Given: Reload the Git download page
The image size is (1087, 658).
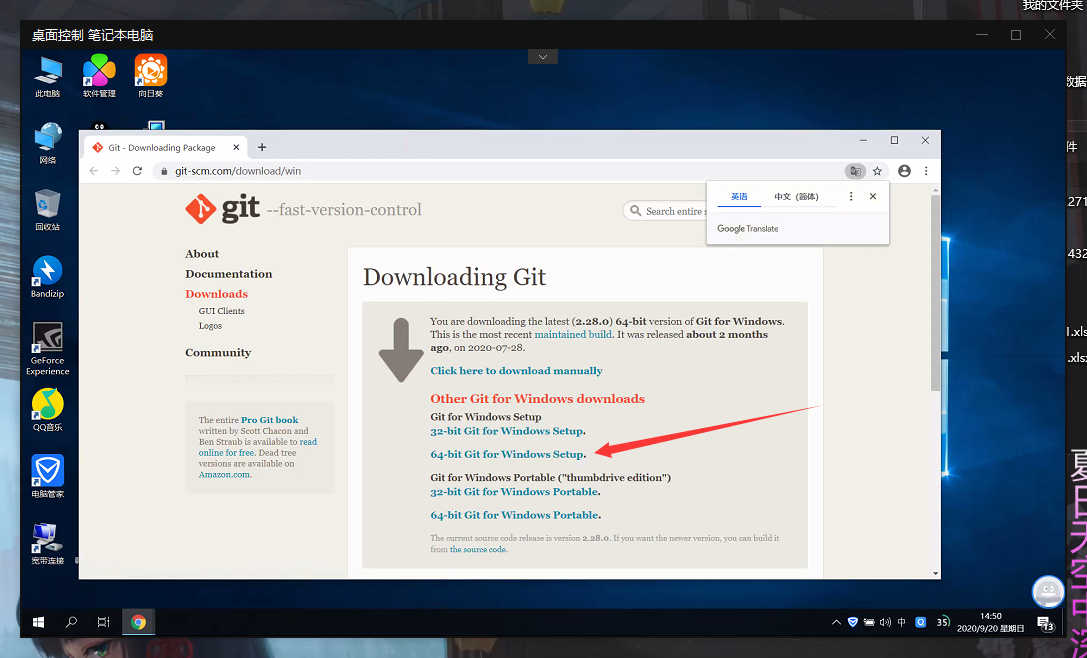Looking at the screenshot, I should pyautogui.click(x=137, y=171).
